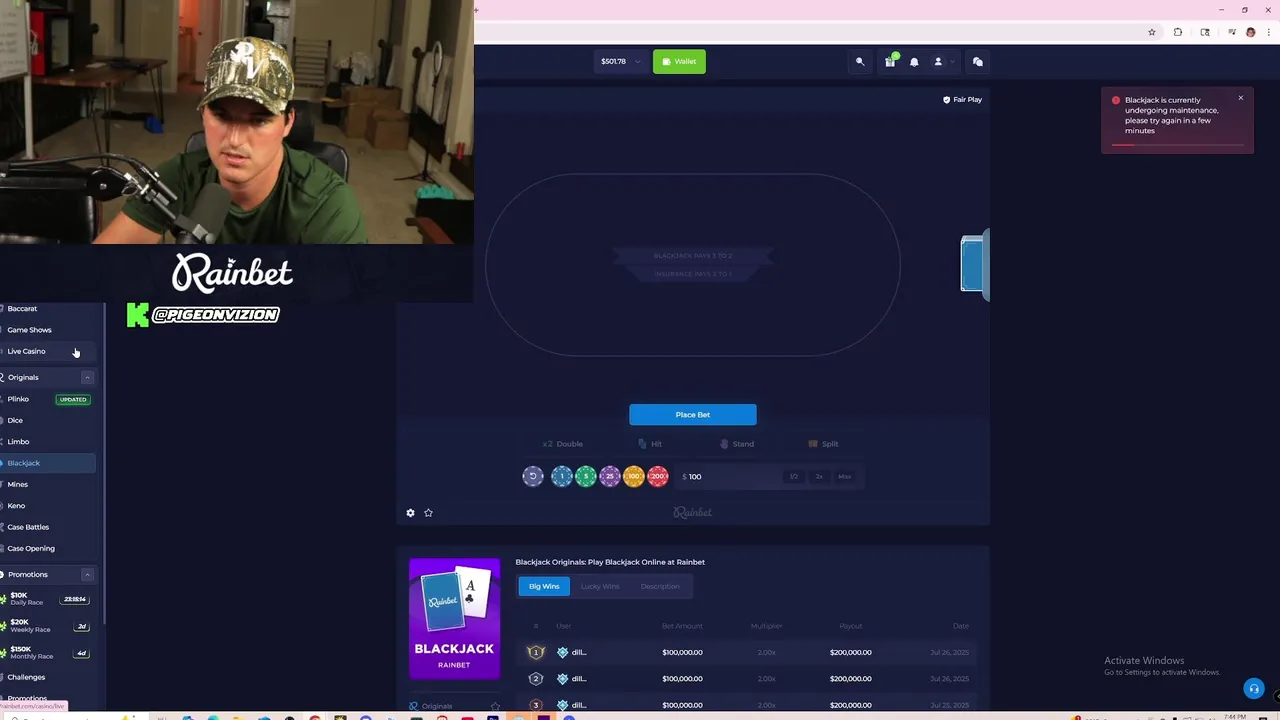Open the Chrome profile avatar
The width and height of the screenshot is (1280, 720).
[x=1250, y=32]
